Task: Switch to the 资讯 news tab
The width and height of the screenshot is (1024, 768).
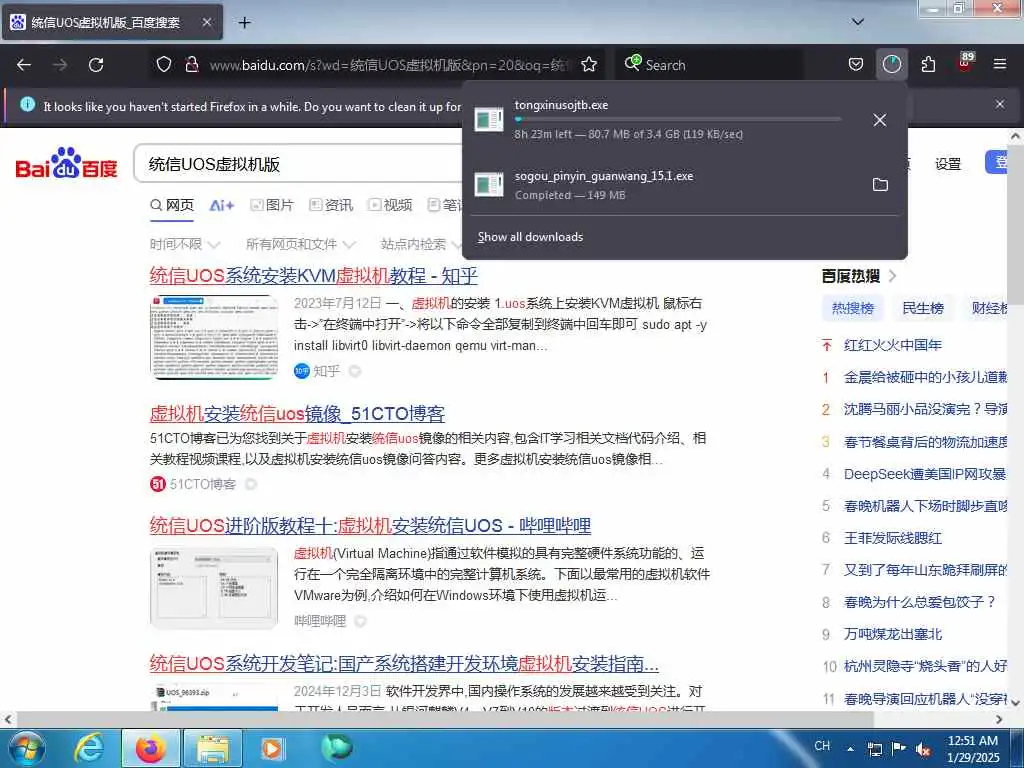Action: [x=331, y=206]
